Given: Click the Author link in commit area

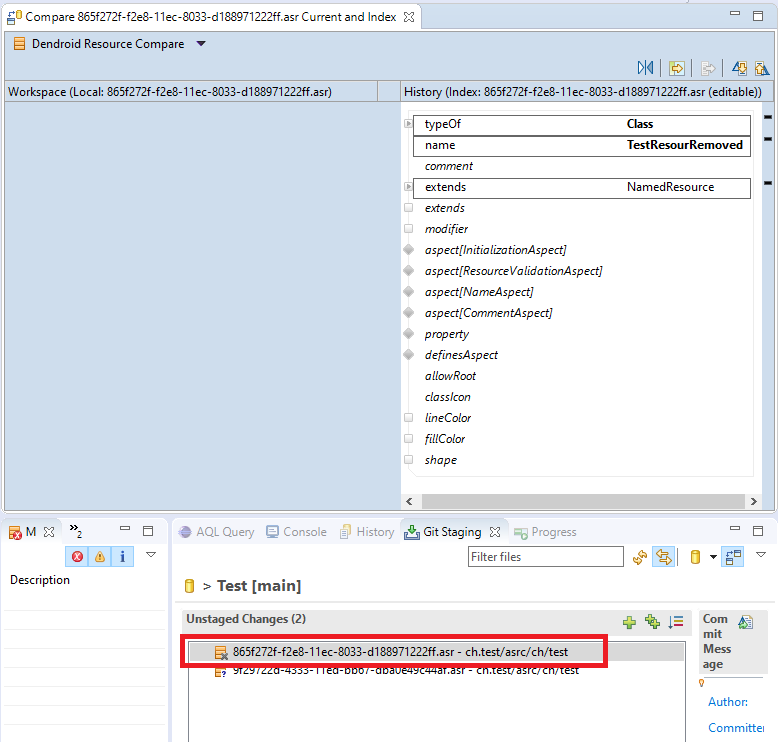Looking at the screenshot, I should pos(727,702).
